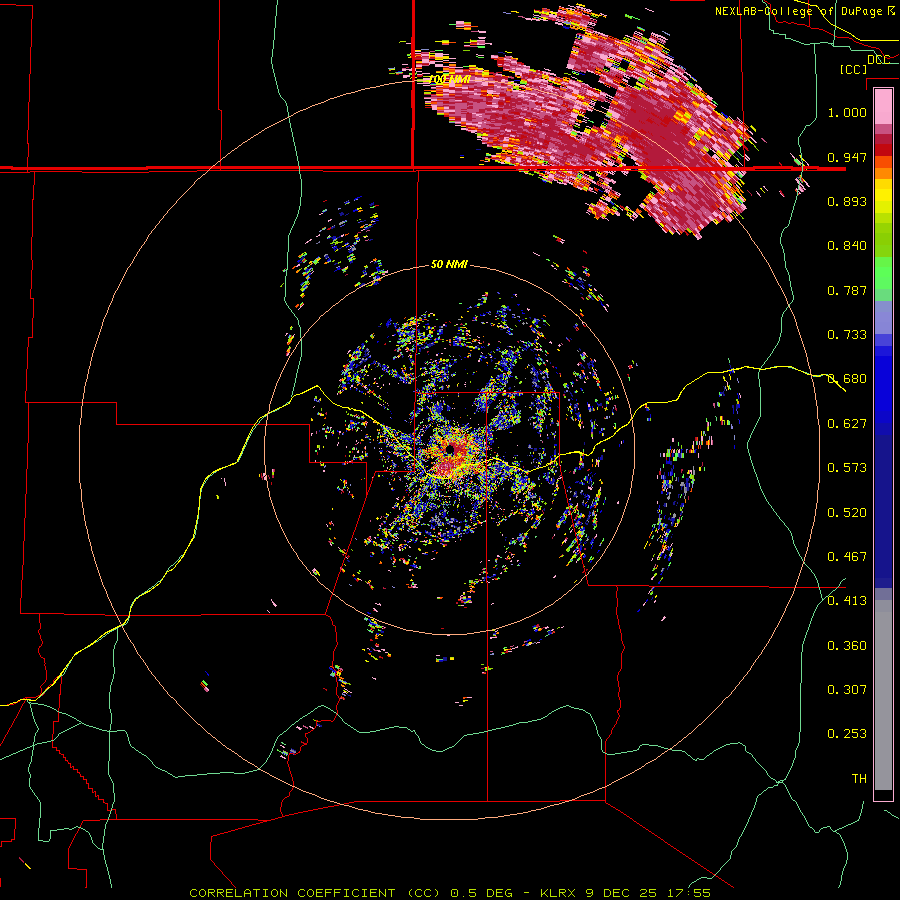The image size is (900, 900).
Task: Click the KLRX station identifier in the caption
Action: pyautogui.click(x=560, y=893)
